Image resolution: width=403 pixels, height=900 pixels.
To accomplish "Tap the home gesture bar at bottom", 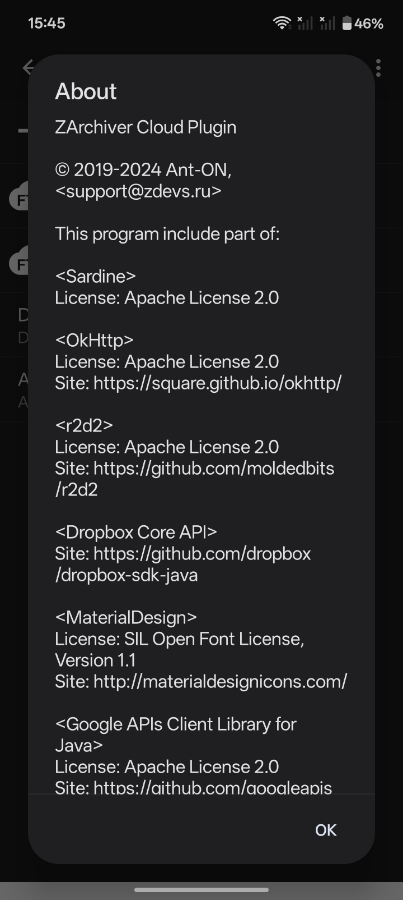I will tap(202, 890).
